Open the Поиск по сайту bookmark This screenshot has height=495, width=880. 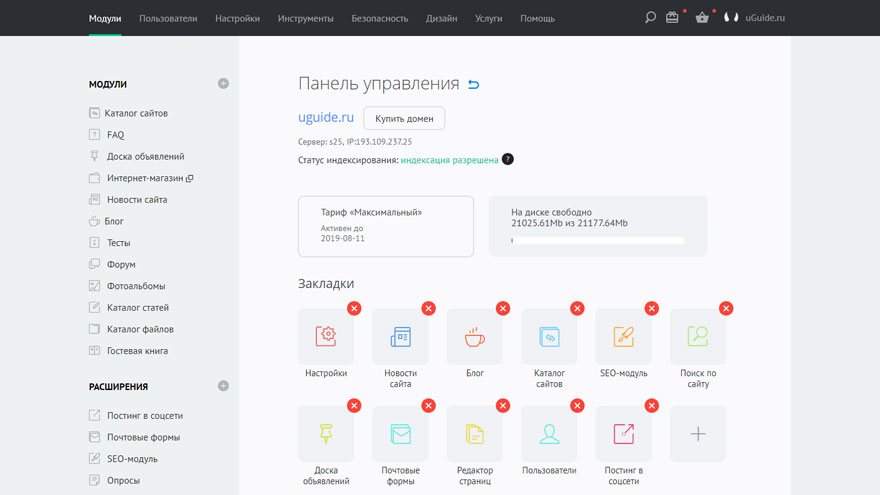click(698, 336)
